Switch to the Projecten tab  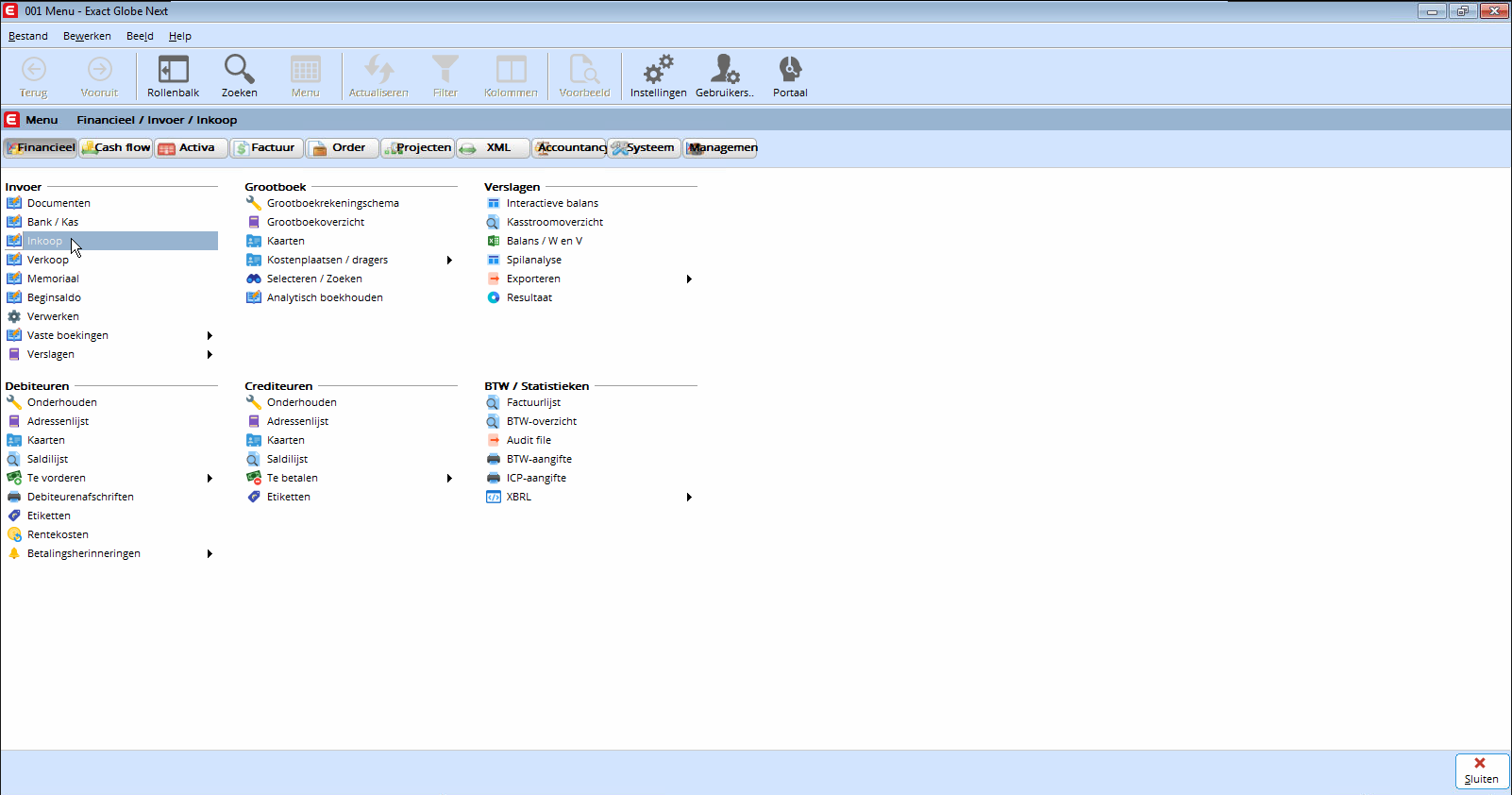pos(417,147)
